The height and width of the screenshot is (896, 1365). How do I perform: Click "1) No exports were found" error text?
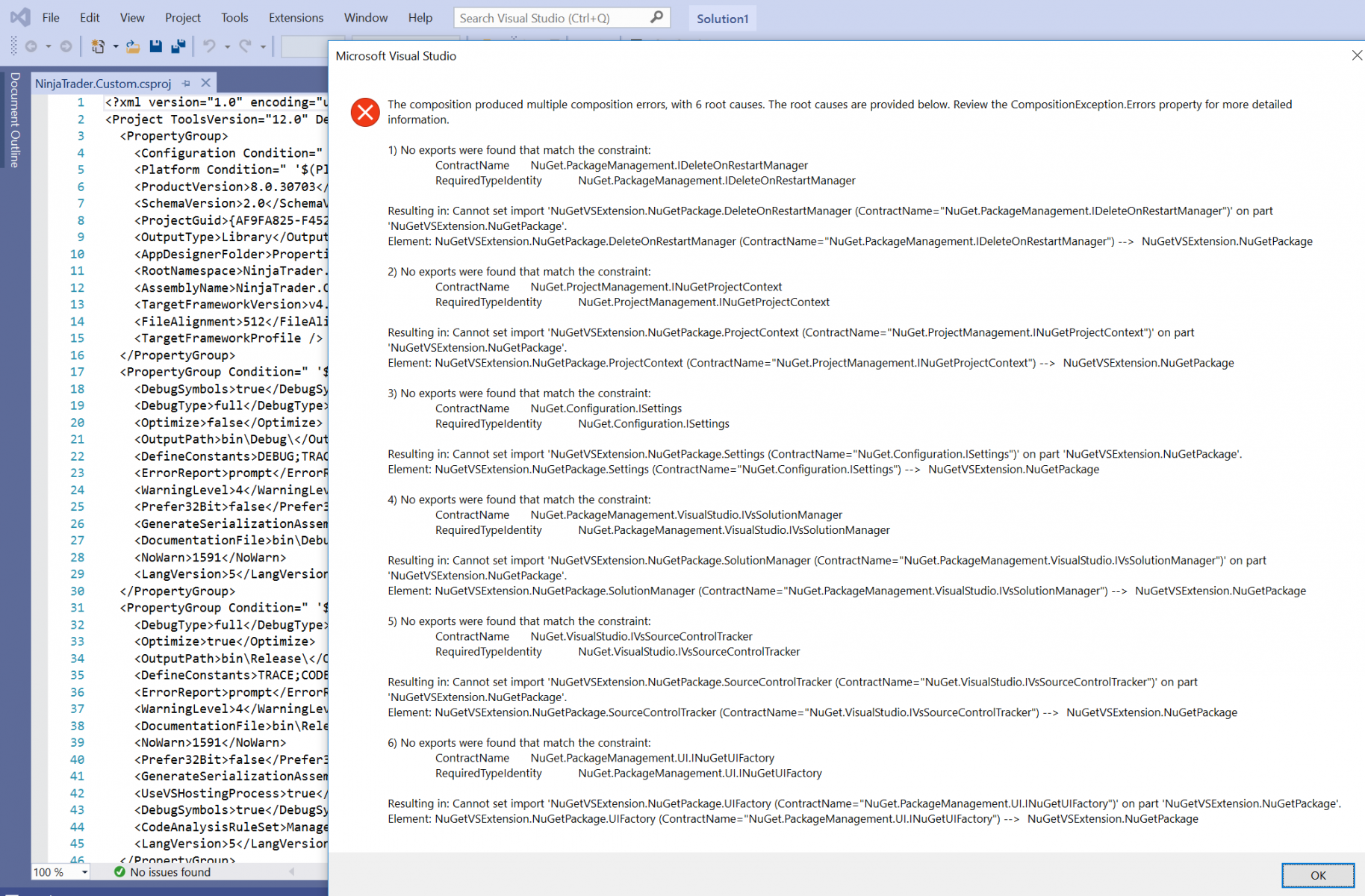click(x=519, y=150)
